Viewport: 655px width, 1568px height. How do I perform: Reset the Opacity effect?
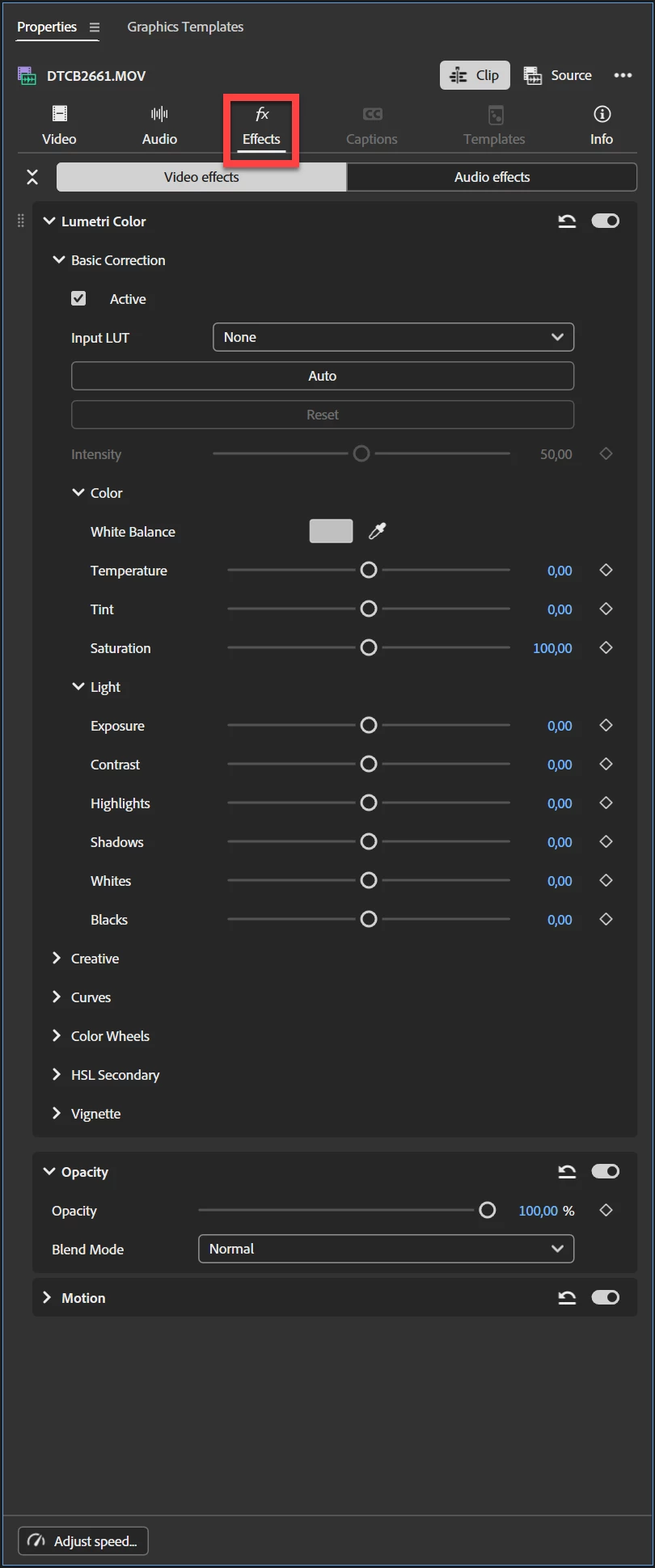tap(567, 1172)
